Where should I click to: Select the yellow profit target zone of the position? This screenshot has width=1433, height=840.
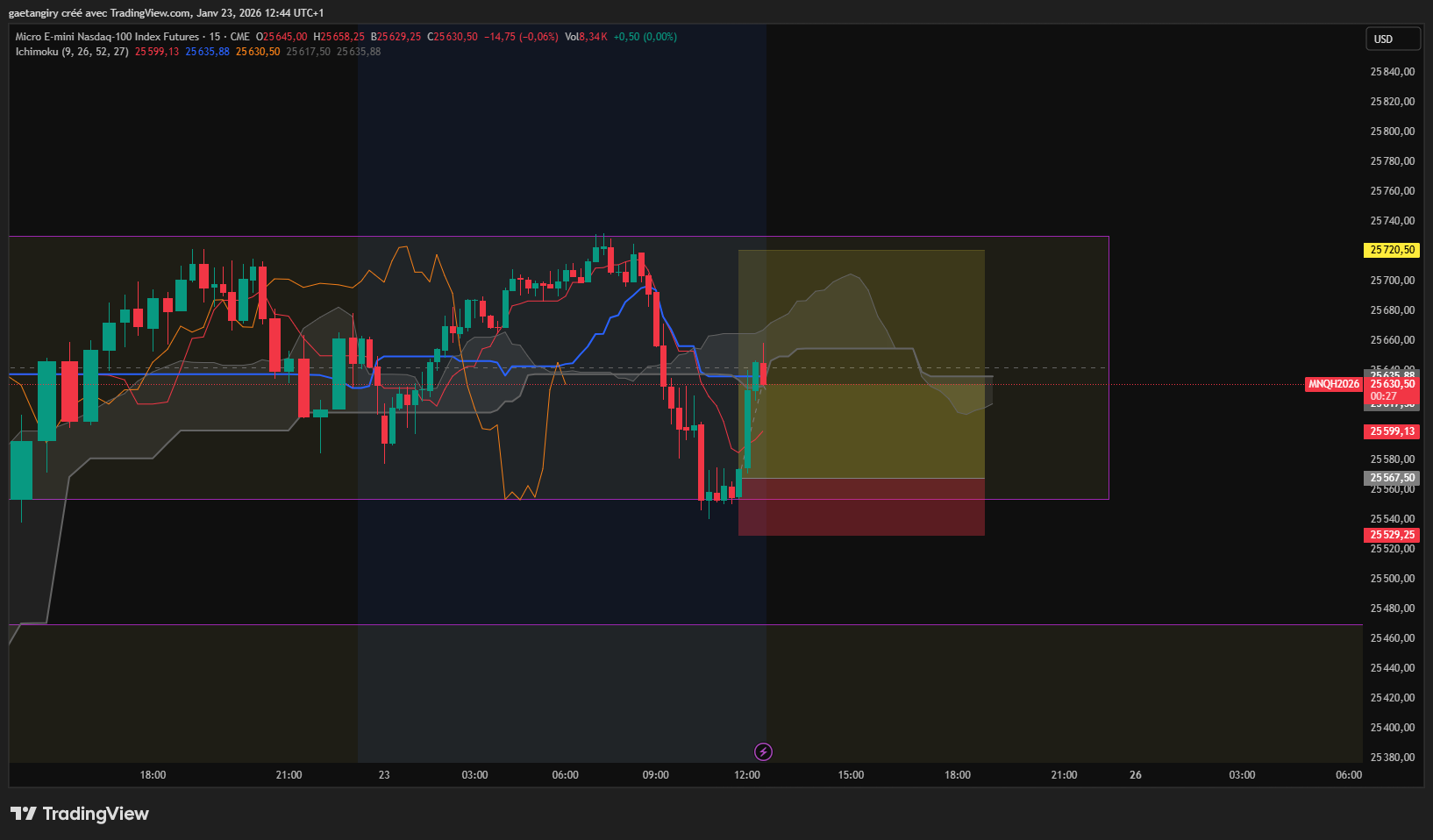861,364
